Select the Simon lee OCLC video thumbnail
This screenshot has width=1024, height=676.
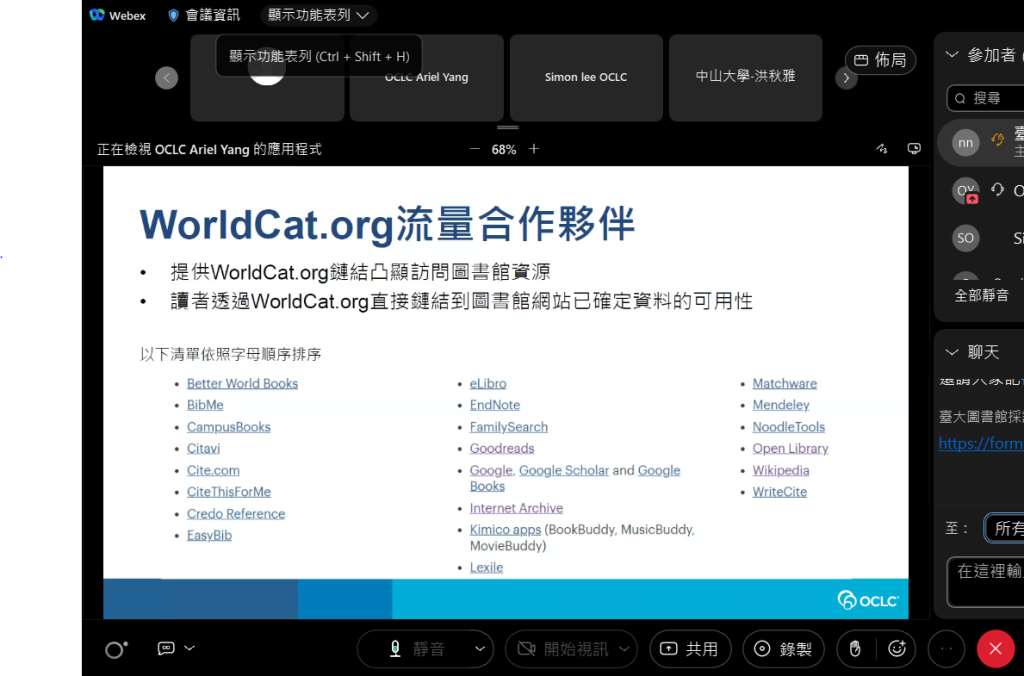coord(586,77)
